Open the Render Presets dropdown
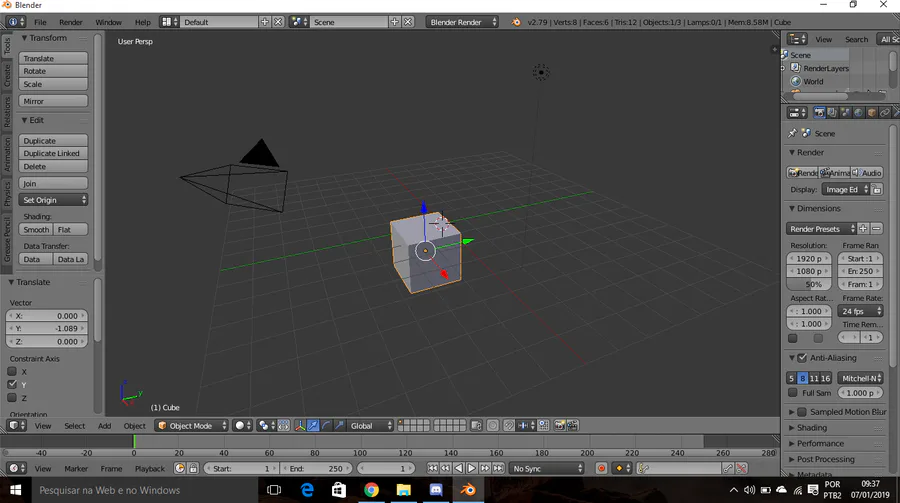 [821, 229]
